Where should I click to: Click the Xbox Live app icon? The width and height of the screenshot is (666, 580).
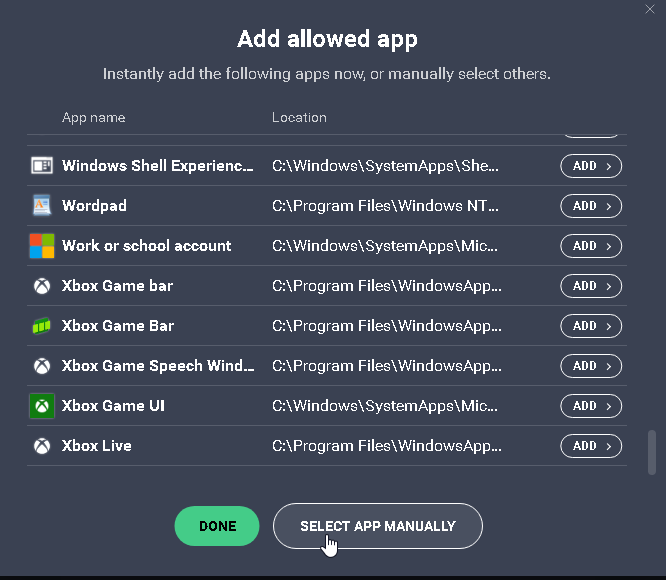pos(42,446)
